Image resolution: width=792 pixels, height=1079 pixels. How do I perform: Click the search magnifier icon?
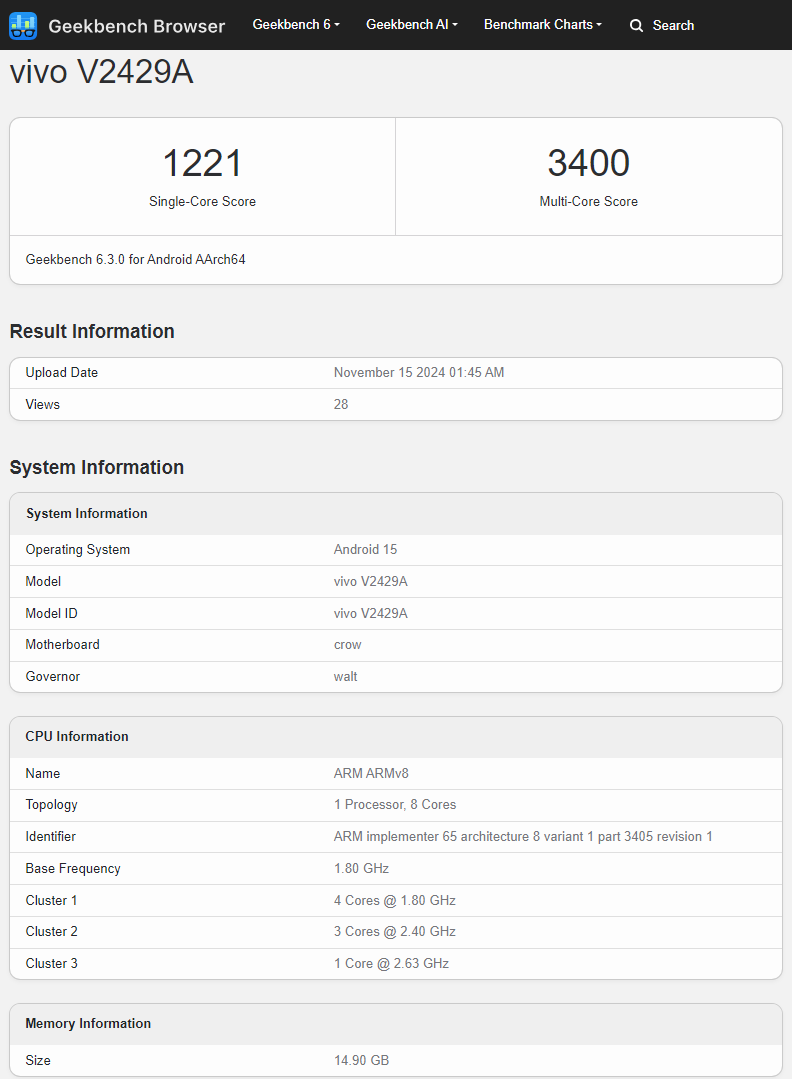[x=636, y=25]
